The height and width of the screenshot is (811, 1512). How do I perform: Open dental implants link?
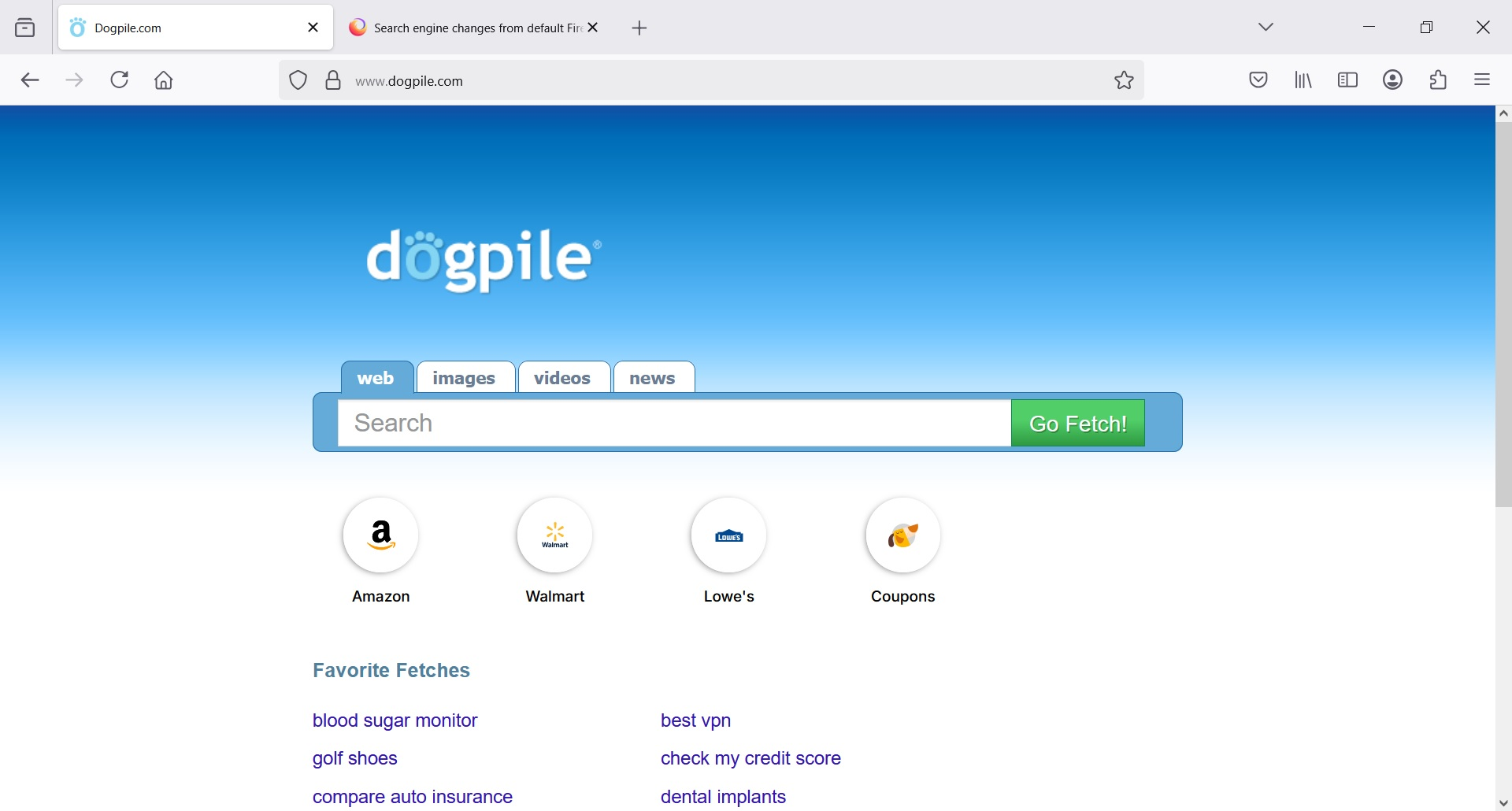click(724, 798)
